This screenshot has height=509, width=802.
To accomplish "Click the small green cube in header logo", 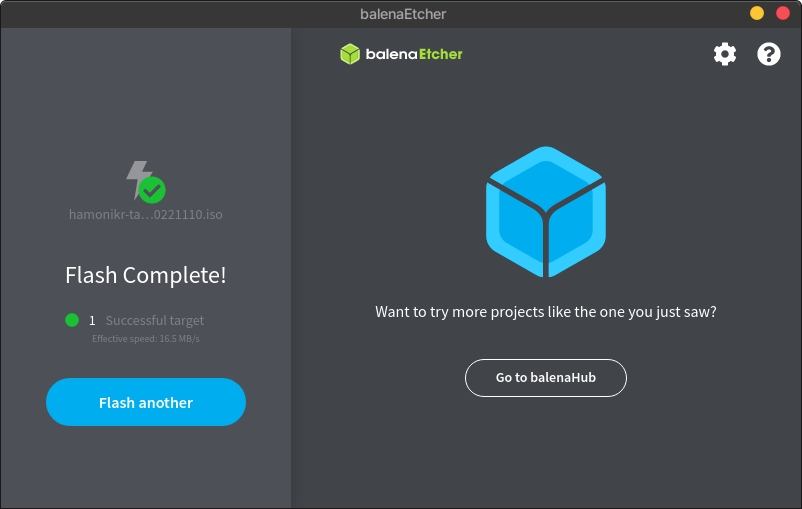I will pyautogui.click(x=349, y=54).
